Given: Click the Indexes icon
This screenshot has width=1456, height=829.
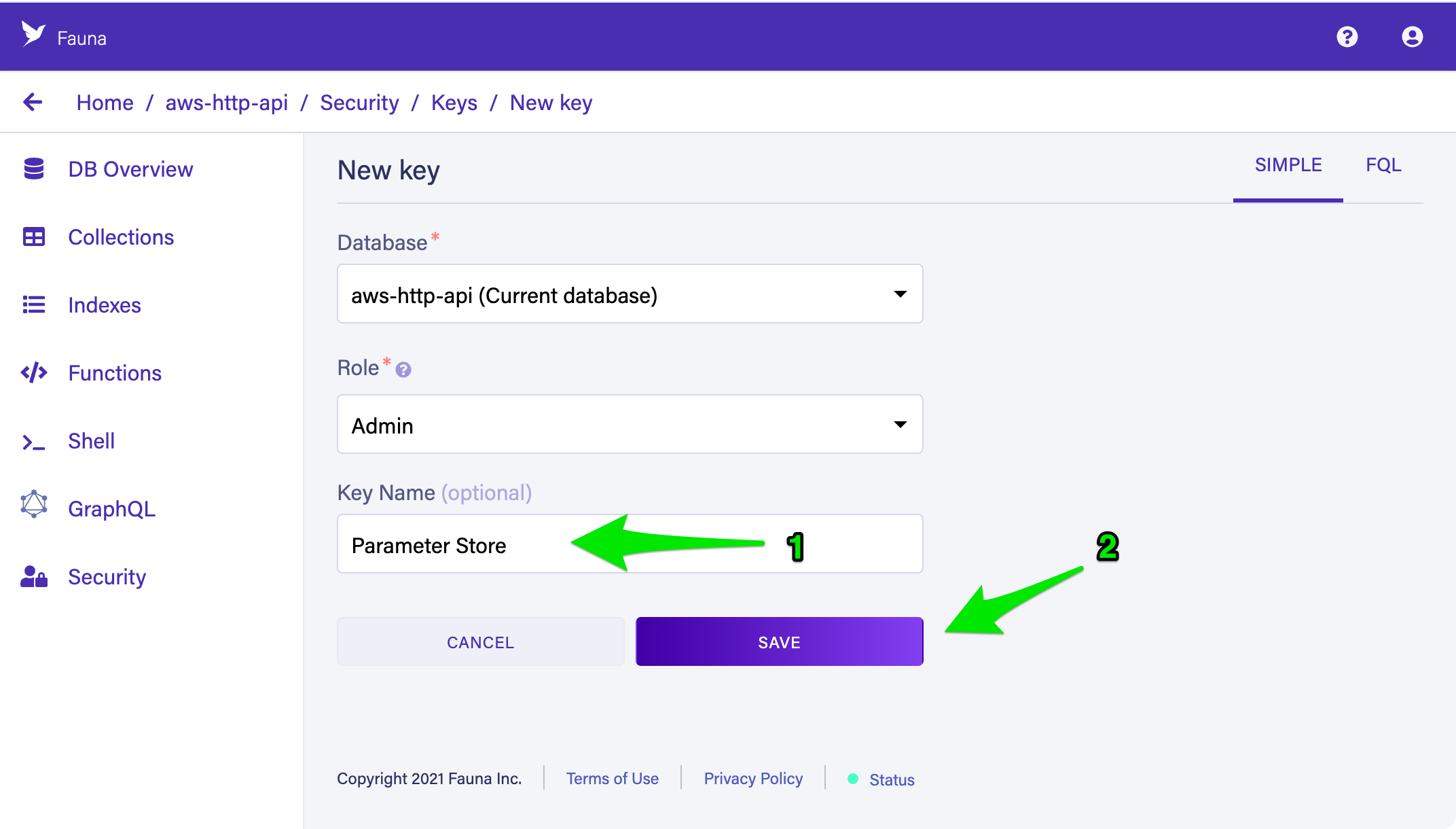Looking at the screenshot, I should [32, 305].
